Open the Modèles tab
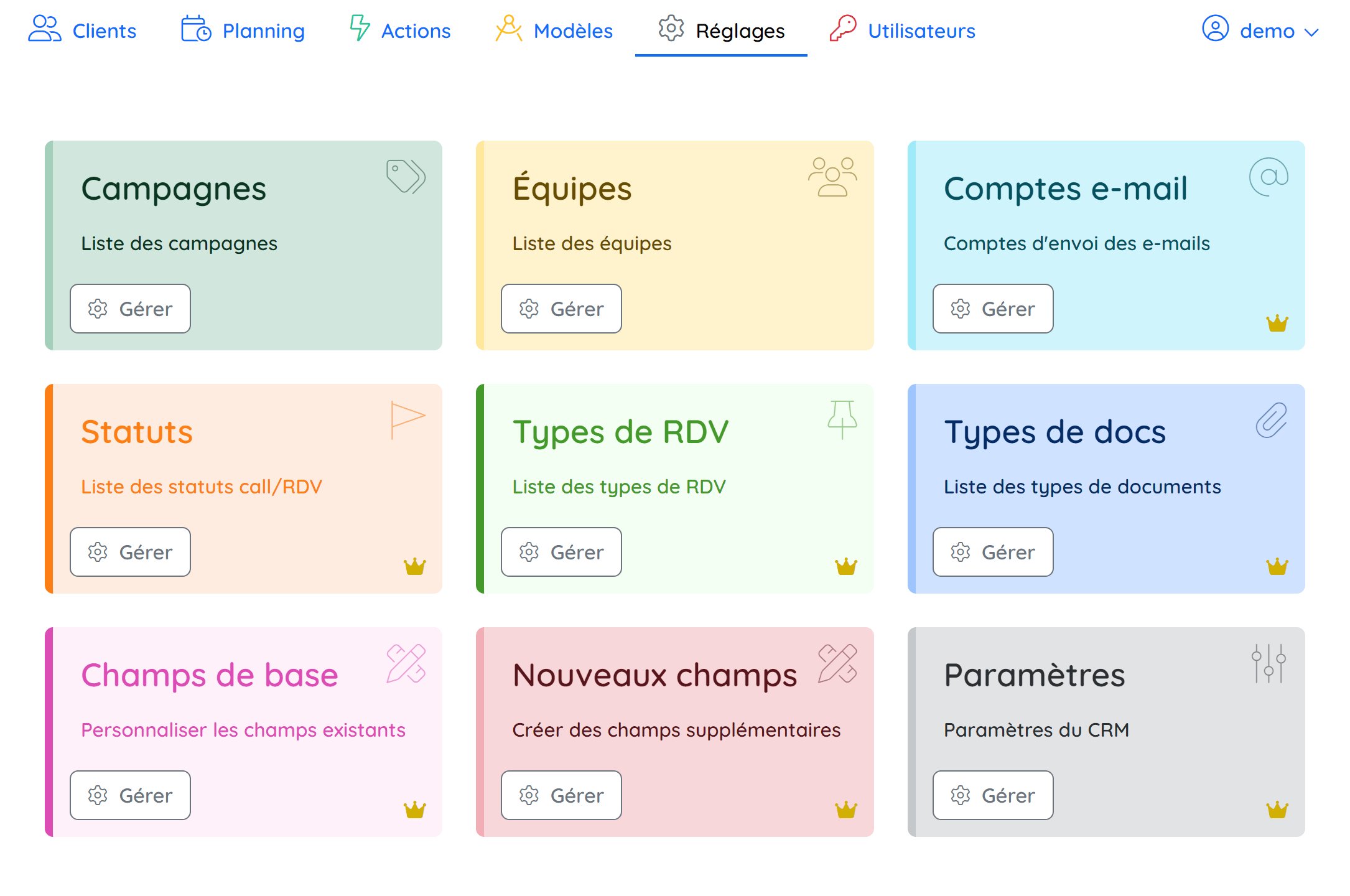The height and width of the screenshot is (896, 1350). (554, 30)
